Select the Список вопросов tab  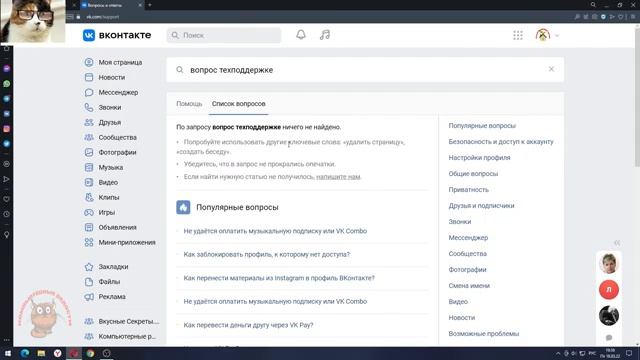238,104
